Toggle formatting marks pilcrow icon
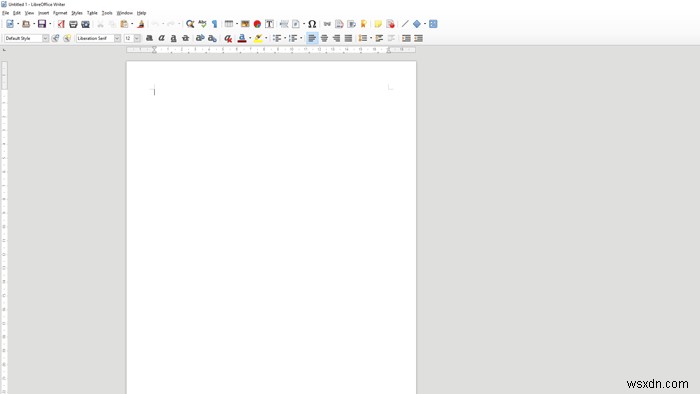Image resolution: width=700 pixels, height=394 pixels. [214, 24]
